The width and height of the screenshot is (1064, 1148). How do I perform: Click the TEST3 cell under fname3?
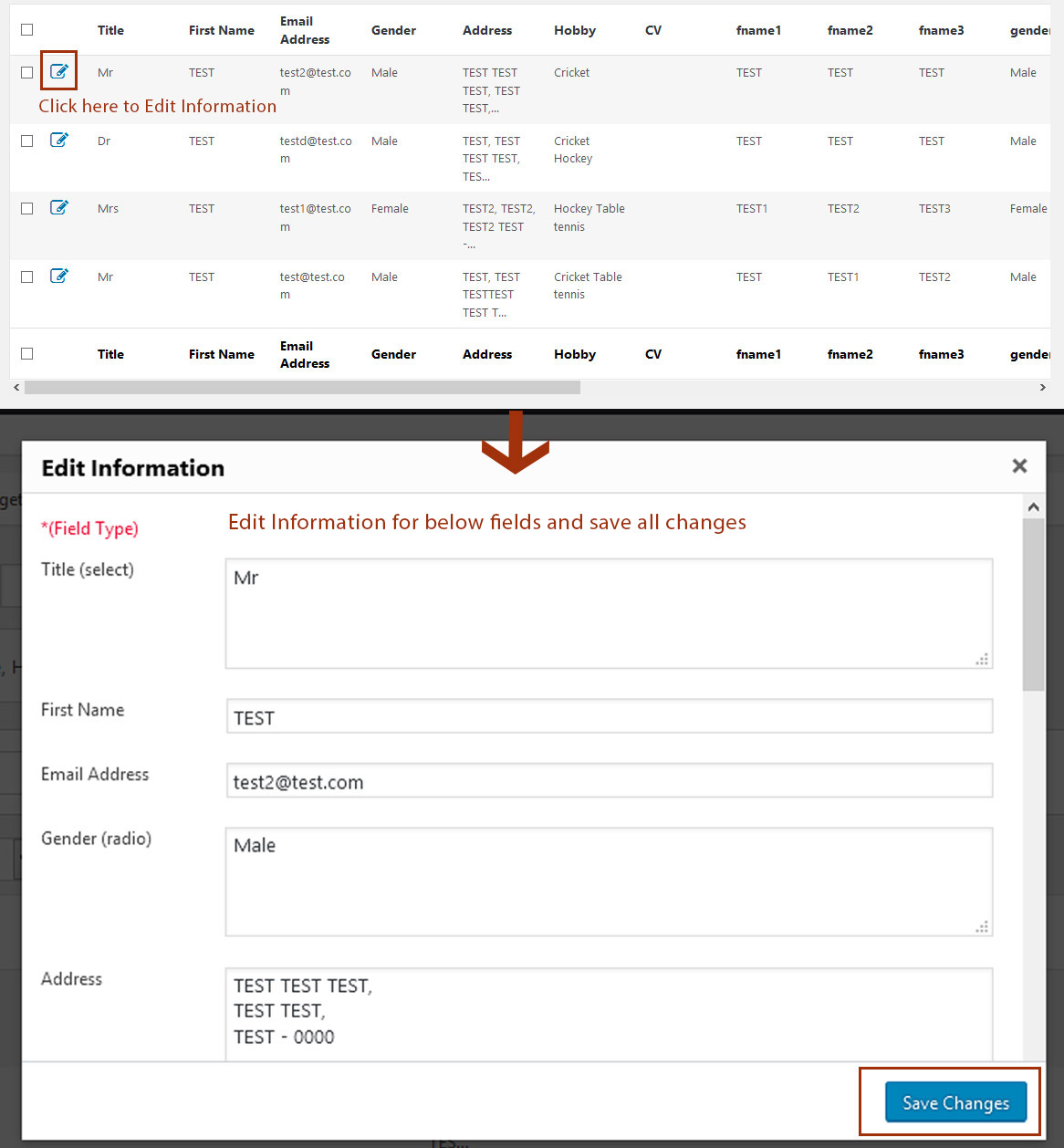(934, 208)
